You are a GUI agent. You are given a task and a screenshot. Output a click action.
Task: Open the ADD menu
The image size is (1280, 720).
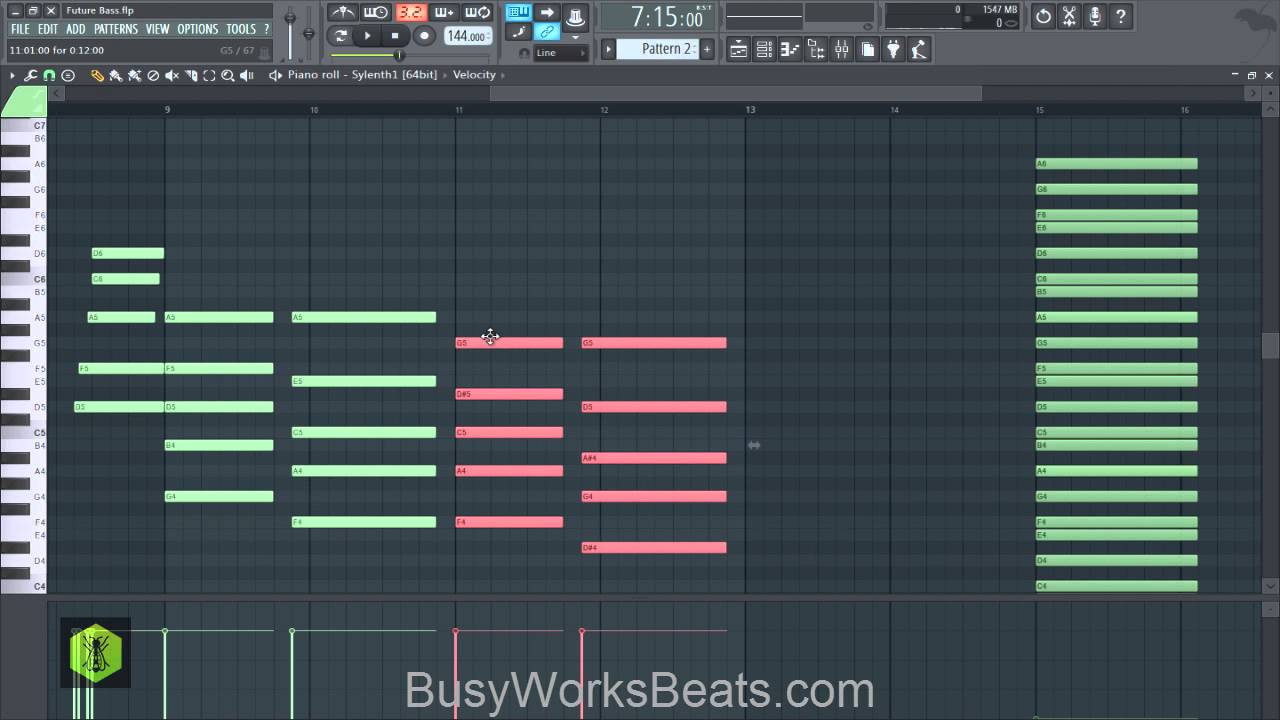coord(76,29)
